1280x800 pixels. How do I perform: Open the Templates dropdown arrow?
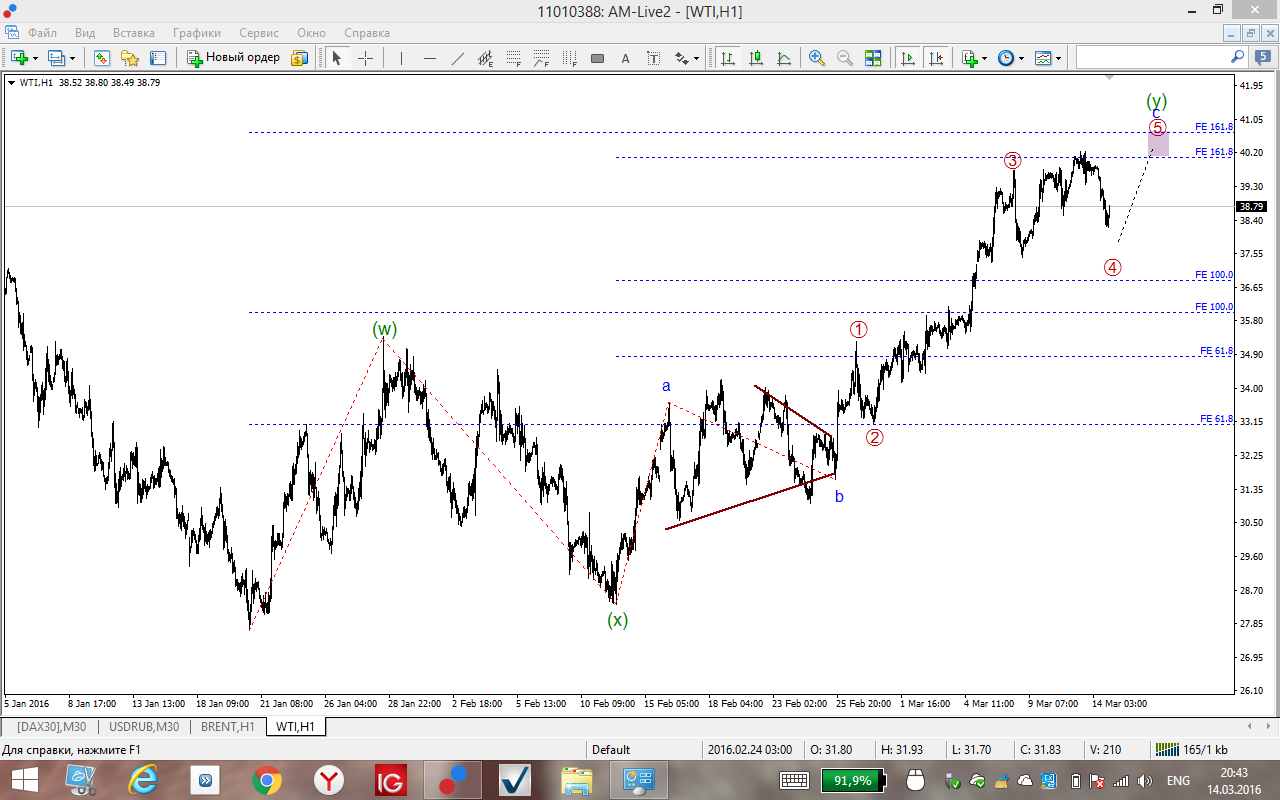(1058, 58)
